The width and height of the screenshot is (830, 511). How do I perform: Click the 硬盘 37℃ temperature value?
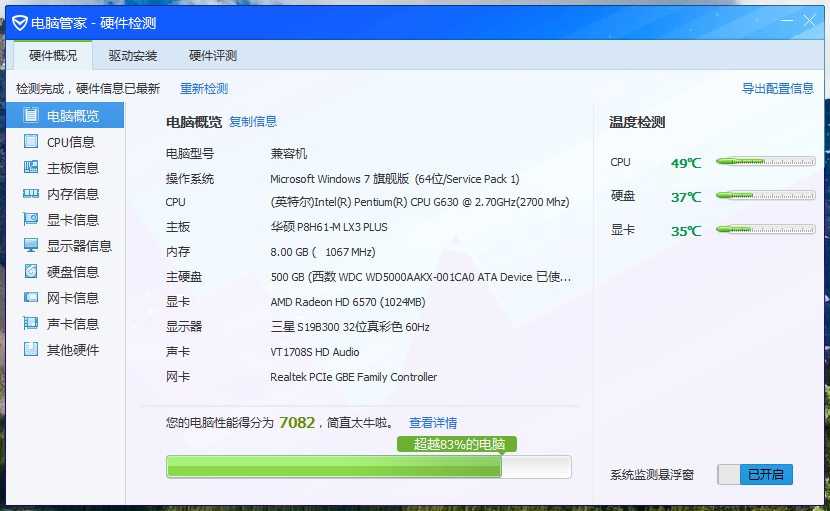(686, 197)
